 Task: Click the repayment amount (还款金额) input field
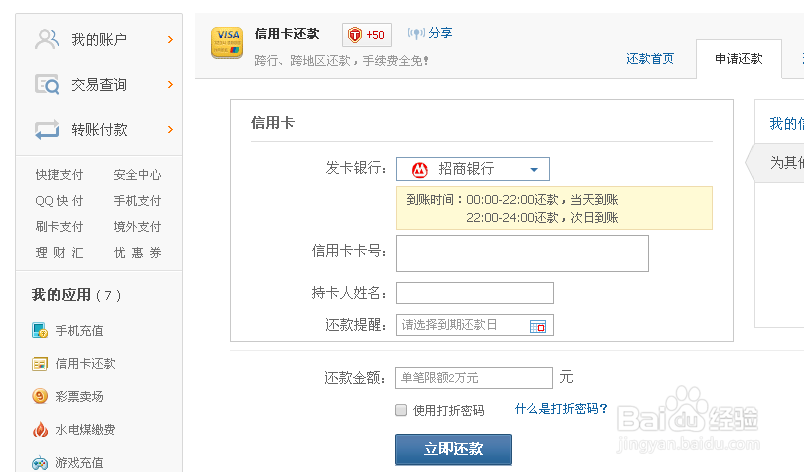pyautogui.click(x=474, y=378)
